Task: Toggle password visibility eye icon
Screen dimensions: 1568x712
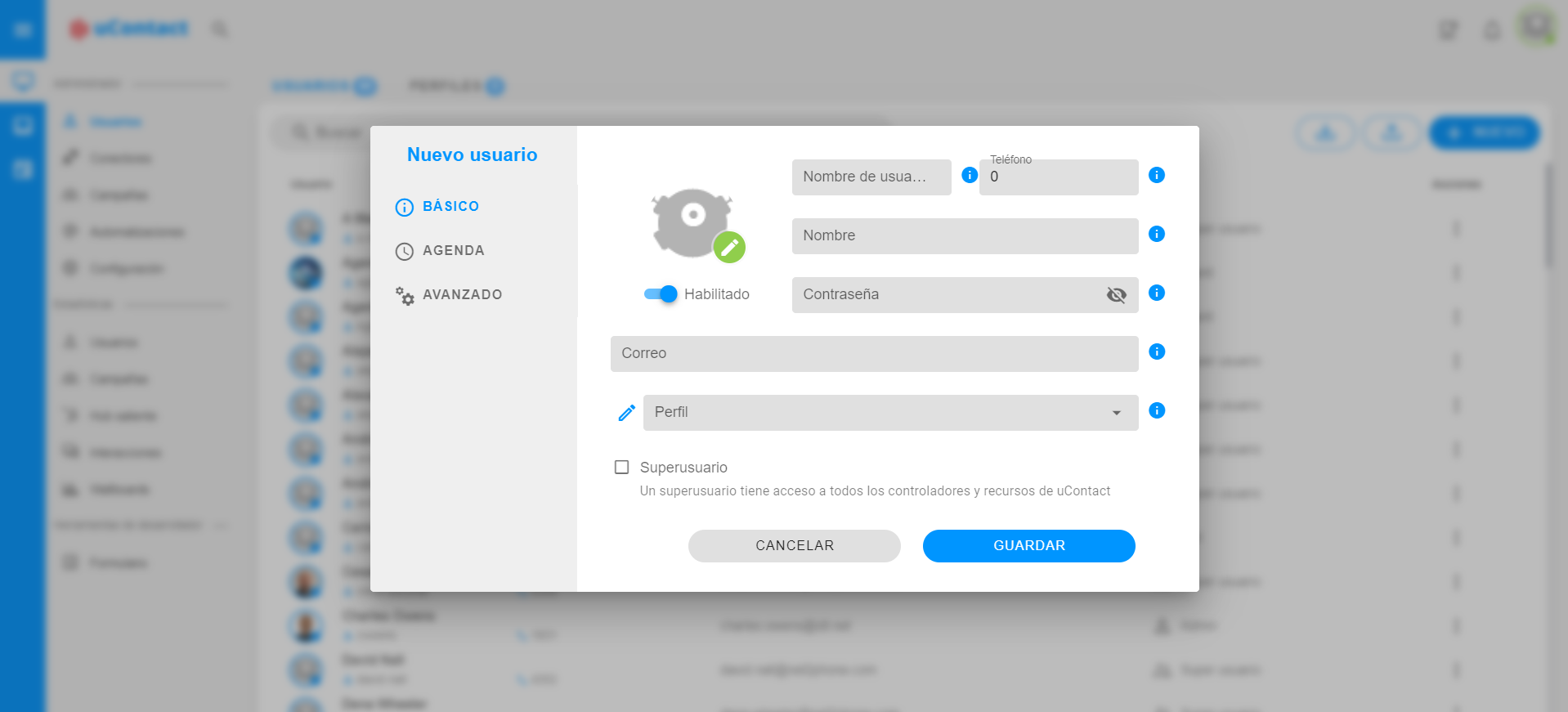Action: click(x=1117, y=295)
